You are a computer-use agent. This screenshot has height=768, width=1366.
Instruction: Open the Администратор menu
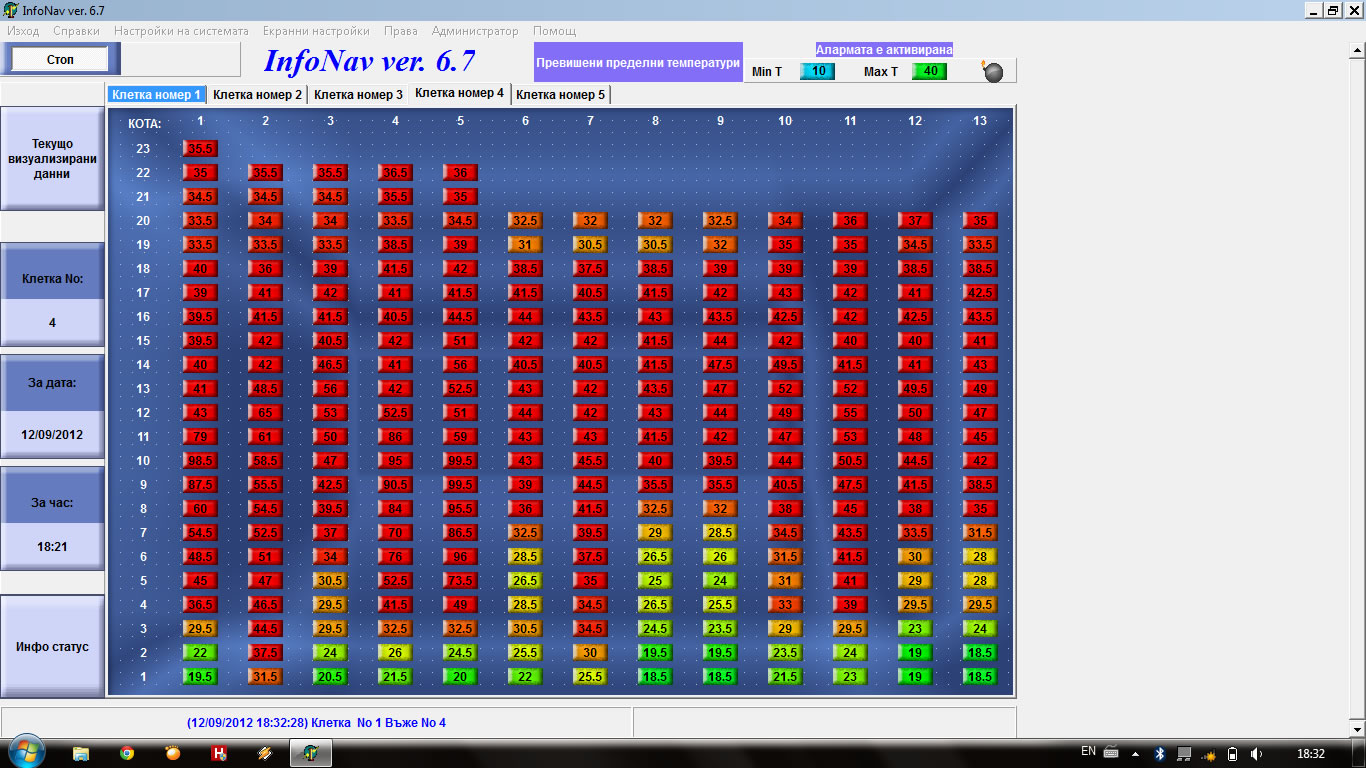(x=475, y=31)
